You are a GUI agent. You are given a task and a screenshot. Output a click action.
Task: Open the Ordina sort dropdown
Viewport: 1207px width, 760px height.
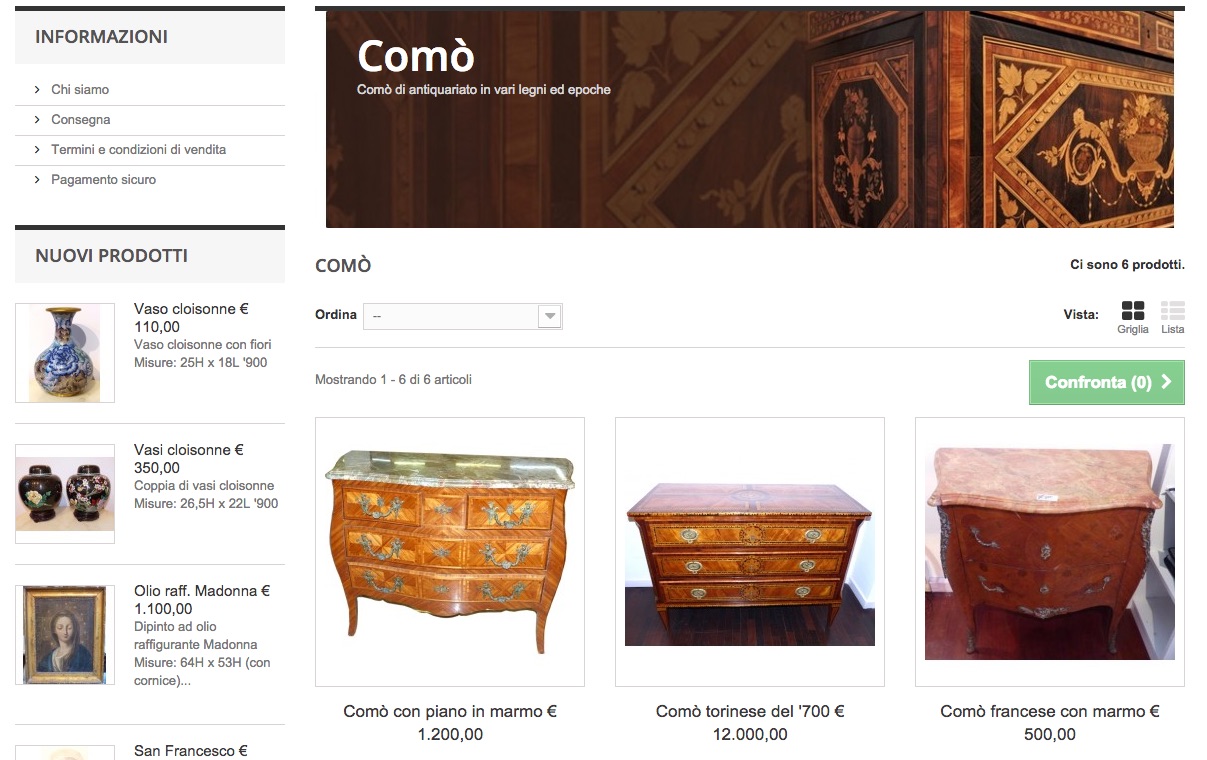(463, 316)
